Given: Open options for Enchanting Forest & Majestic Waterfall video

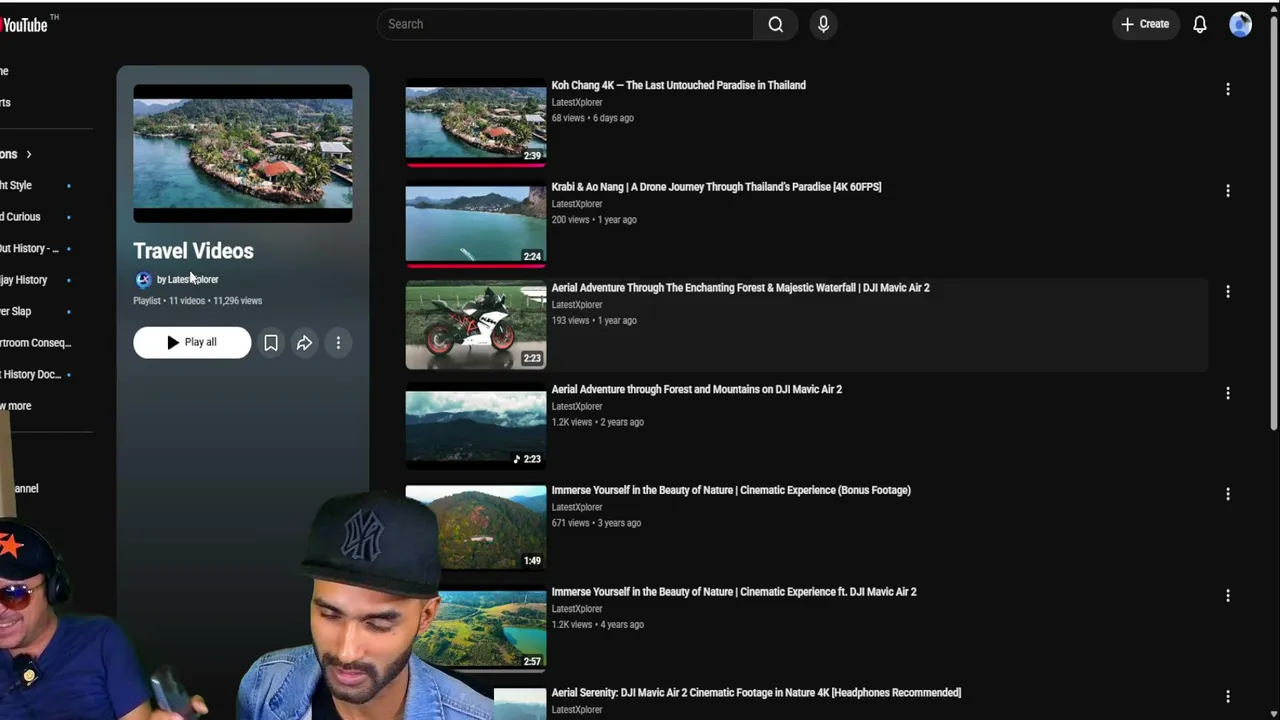Looking at the screenshot, I should tap(1227, 291).
